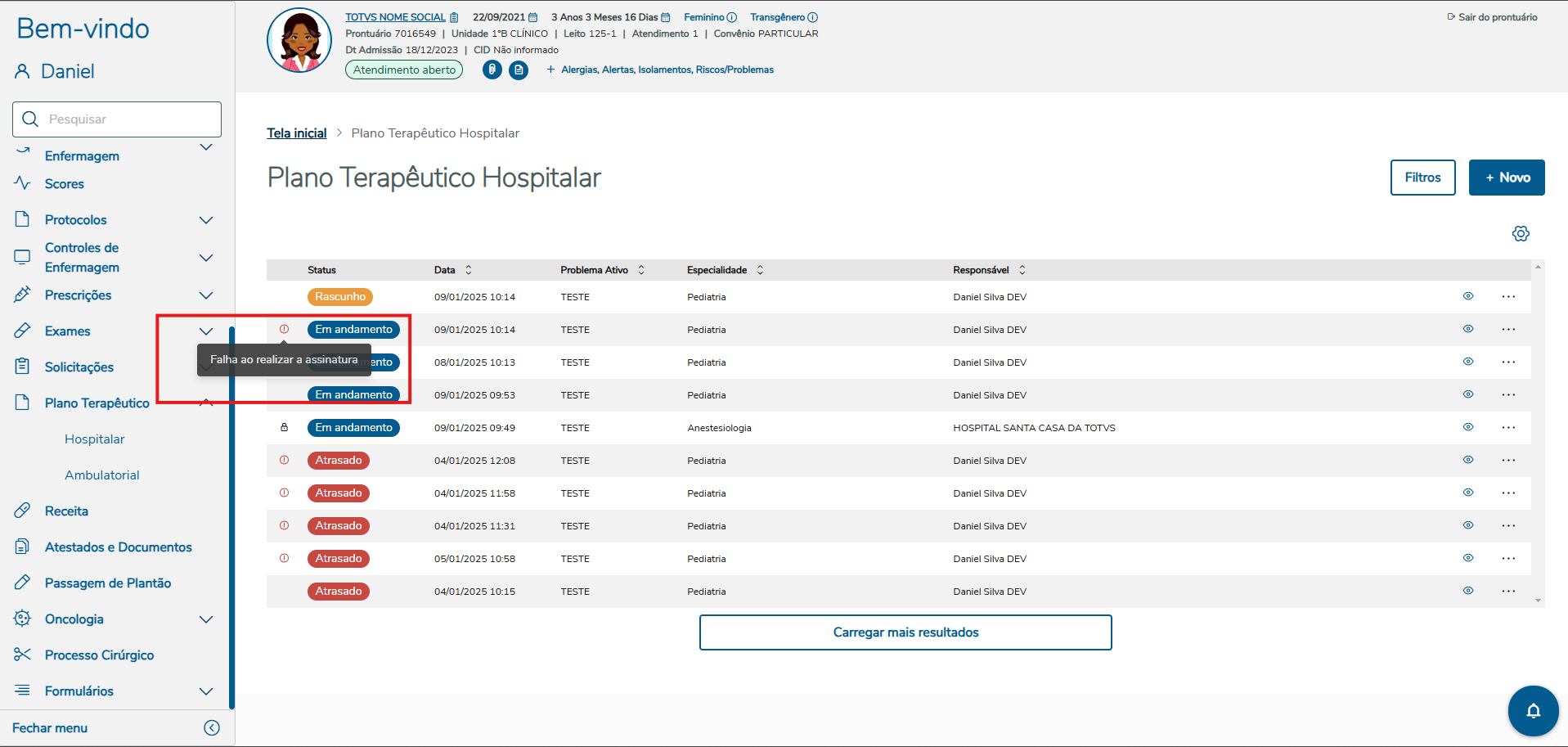The height and width of the screenshot is (747, 1568).
Task: Open the Hospitalar submenu item
Action: 95,439
